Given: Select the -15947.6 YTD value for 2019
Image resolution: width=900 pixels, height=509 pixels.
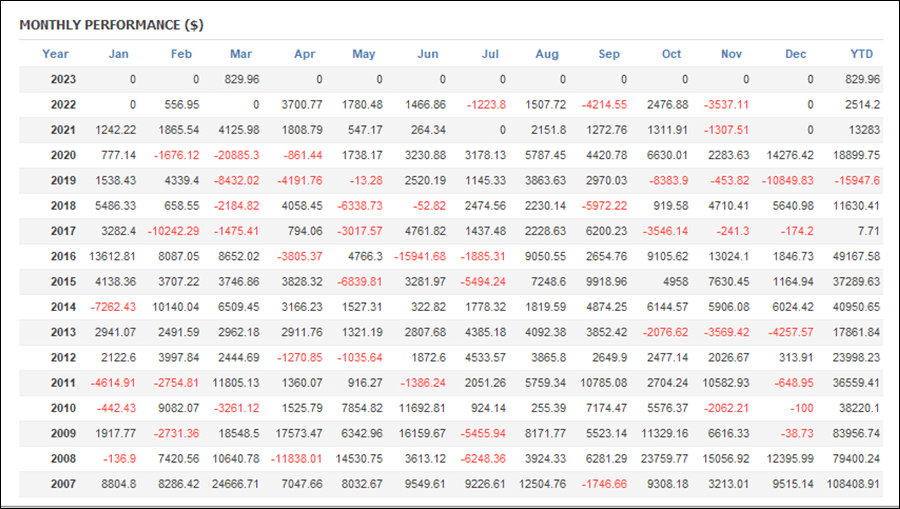Looking at the screenshot, I should (x=857, y=180).
